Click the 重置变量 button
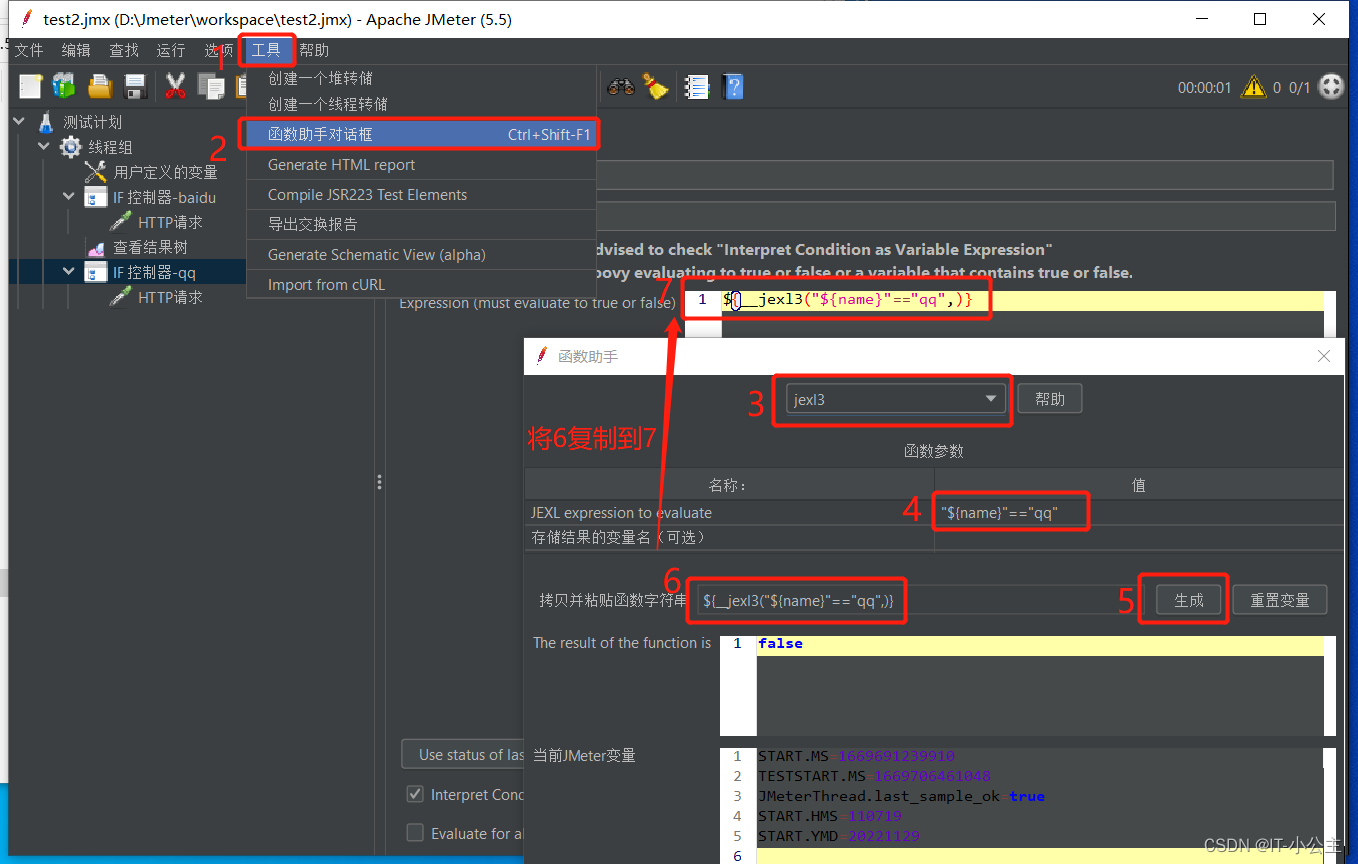Image resolution: width=1358 pixels, height=864 pixels. [x=1280, y=600]
